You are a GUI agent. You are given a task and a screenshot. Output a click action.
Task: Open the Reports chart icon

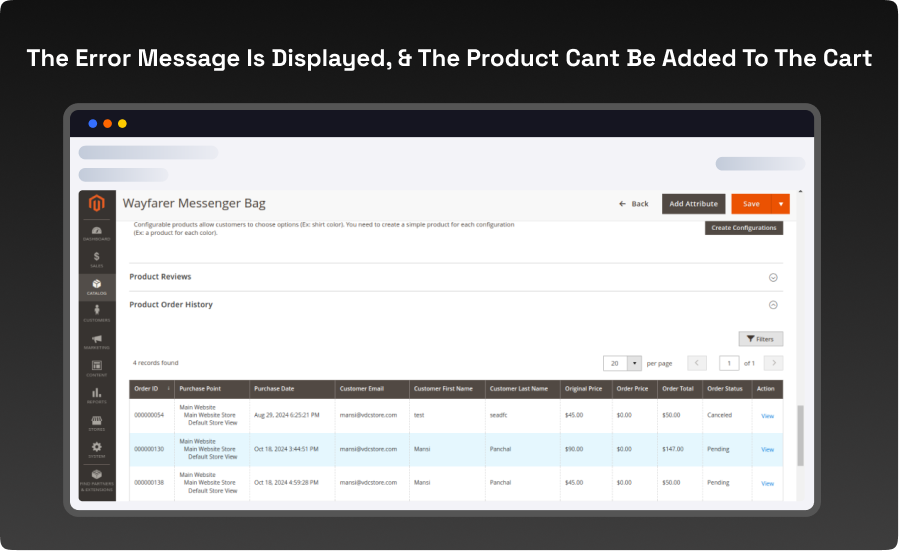(x=97, y=396)
